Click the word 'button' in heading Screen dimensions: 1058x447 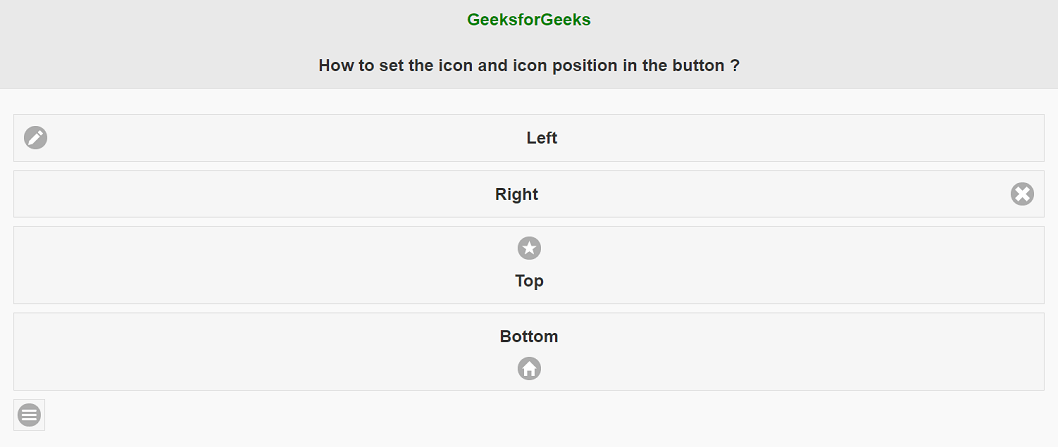point(698,66)
